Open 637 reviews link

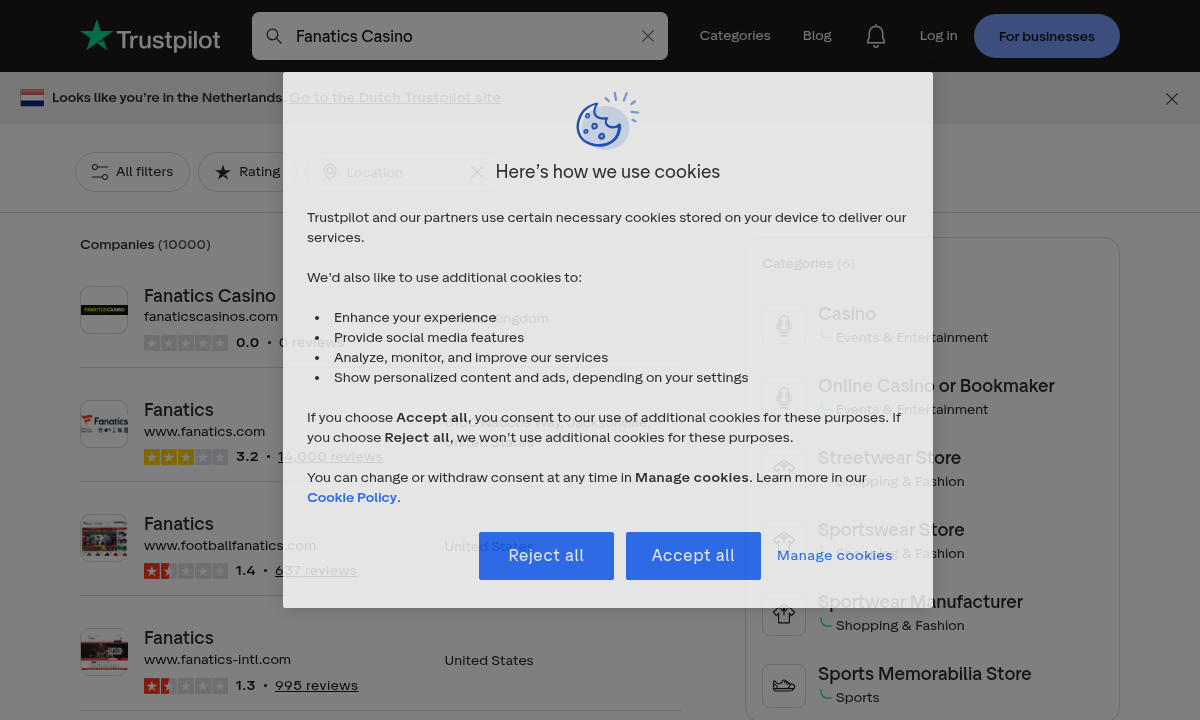point(316,571)
